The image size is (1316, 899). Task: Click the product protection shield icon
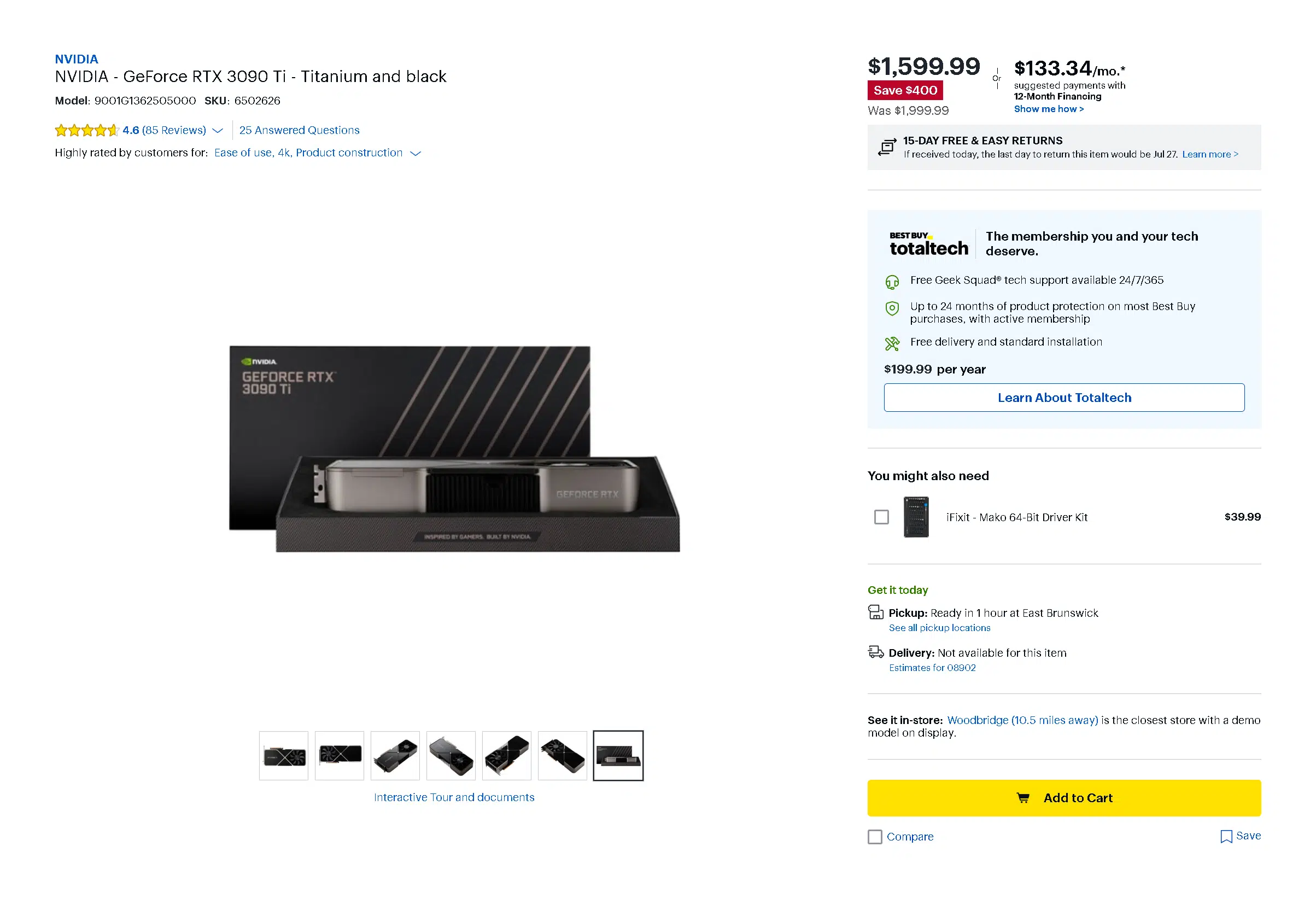tap(892, 308)
